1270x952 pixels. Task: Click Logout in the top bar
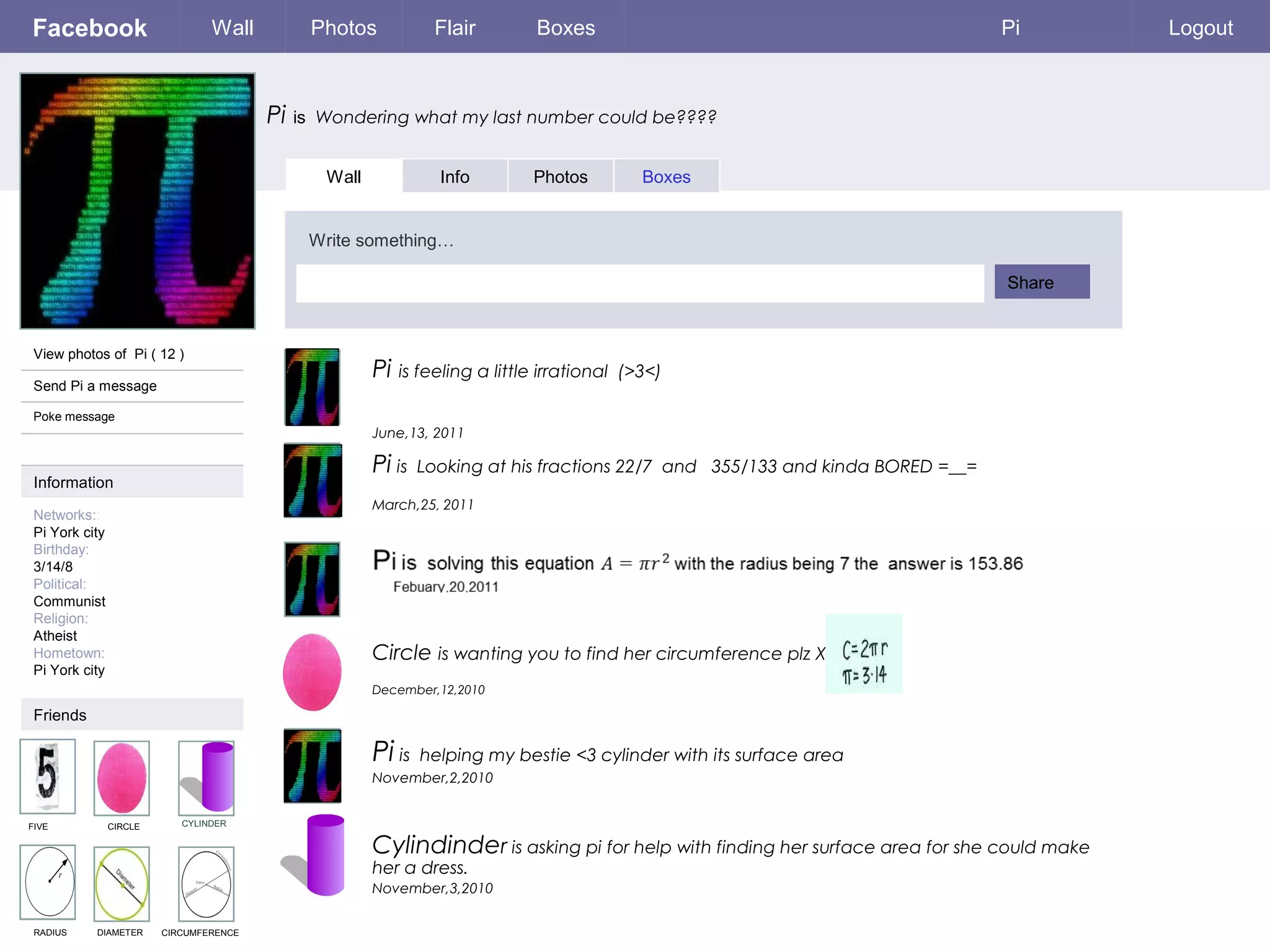[1201, 27]
